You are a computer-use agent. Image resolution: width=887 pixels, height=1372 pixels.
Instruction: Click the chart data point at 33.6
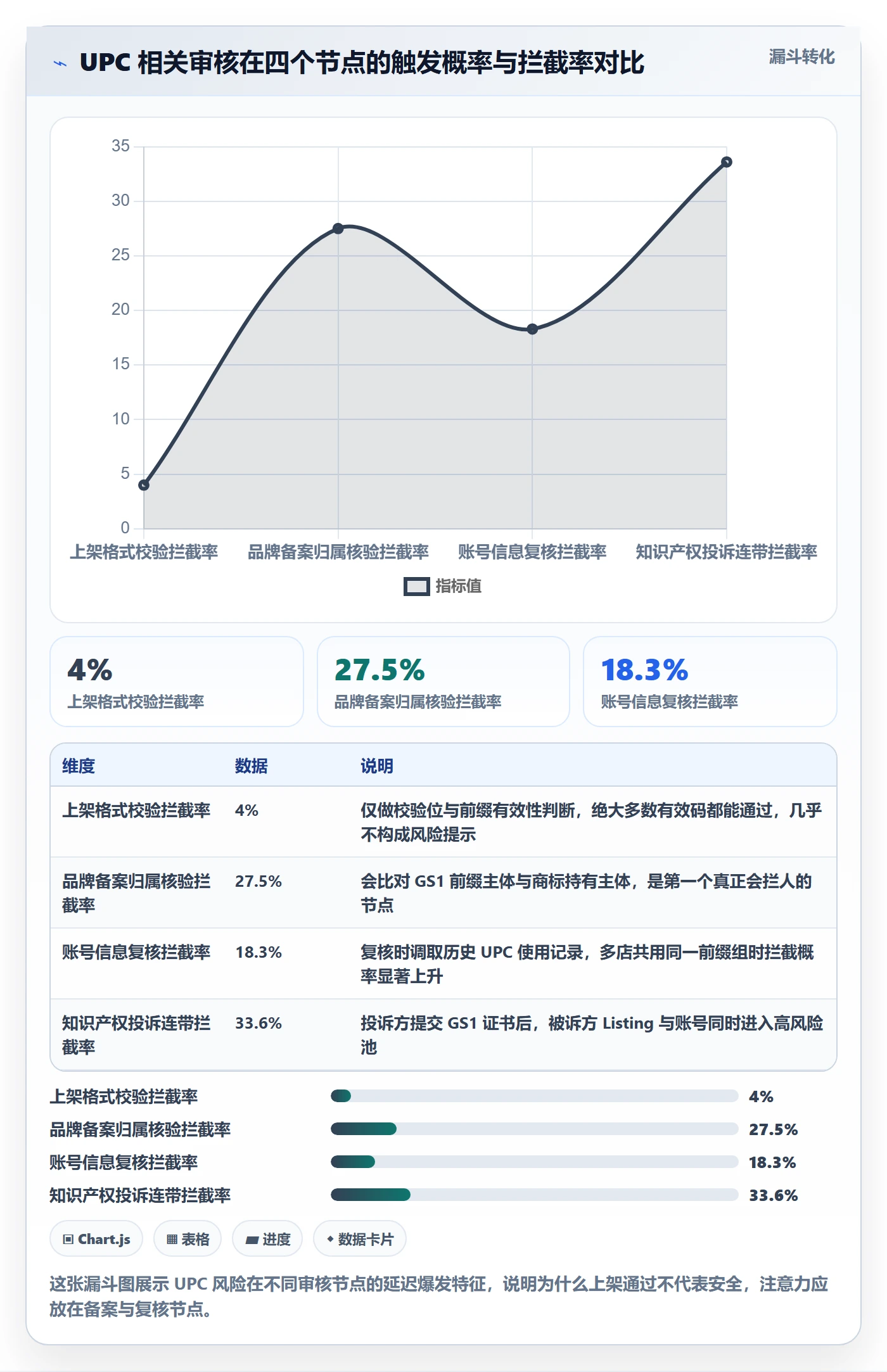(727, 162)
